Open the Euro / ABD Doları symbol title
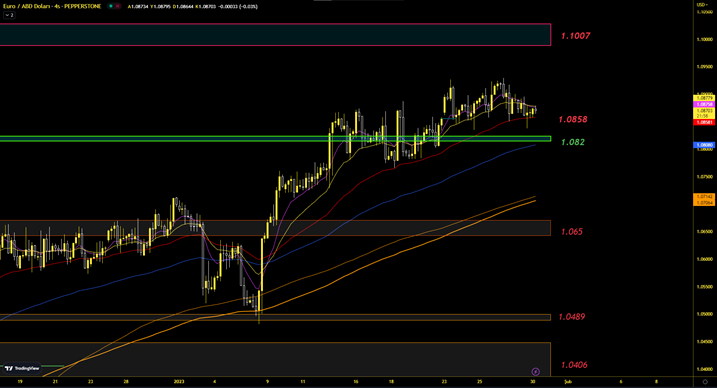717x388 pixels. tap(52, 6)
